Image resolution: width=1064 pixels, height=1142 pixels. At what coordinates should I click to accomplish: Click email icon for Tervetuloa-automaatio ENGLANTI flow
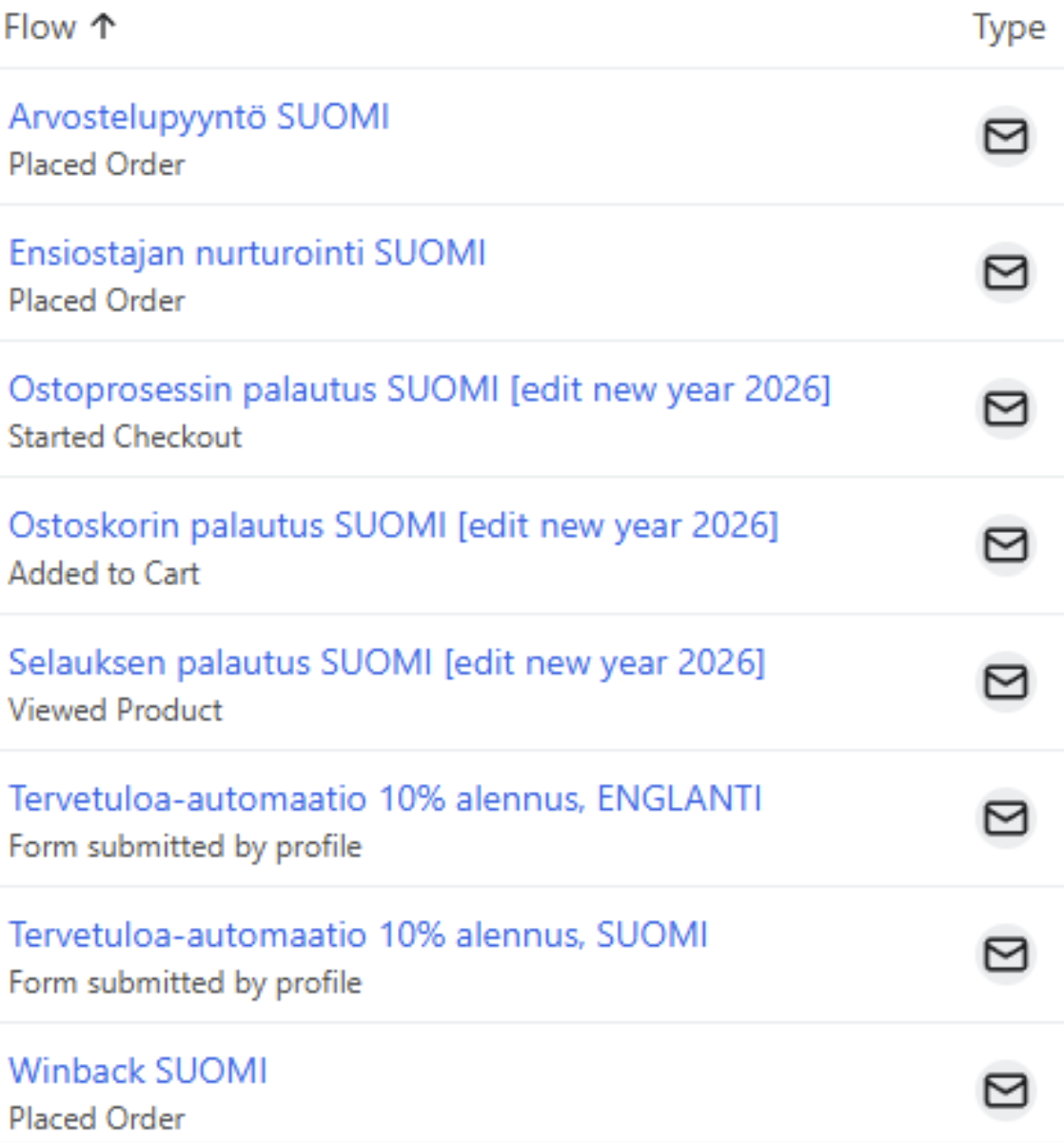point(1005,818)
